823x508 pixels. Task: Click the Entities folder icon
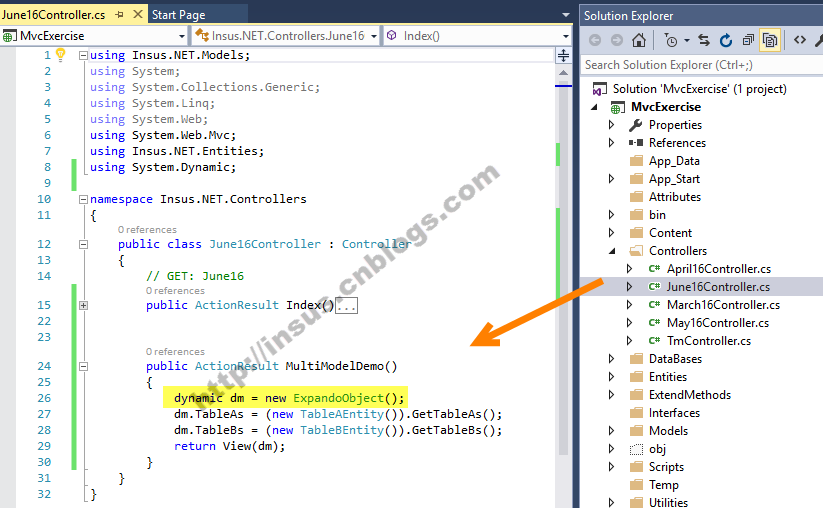point(636,377)
